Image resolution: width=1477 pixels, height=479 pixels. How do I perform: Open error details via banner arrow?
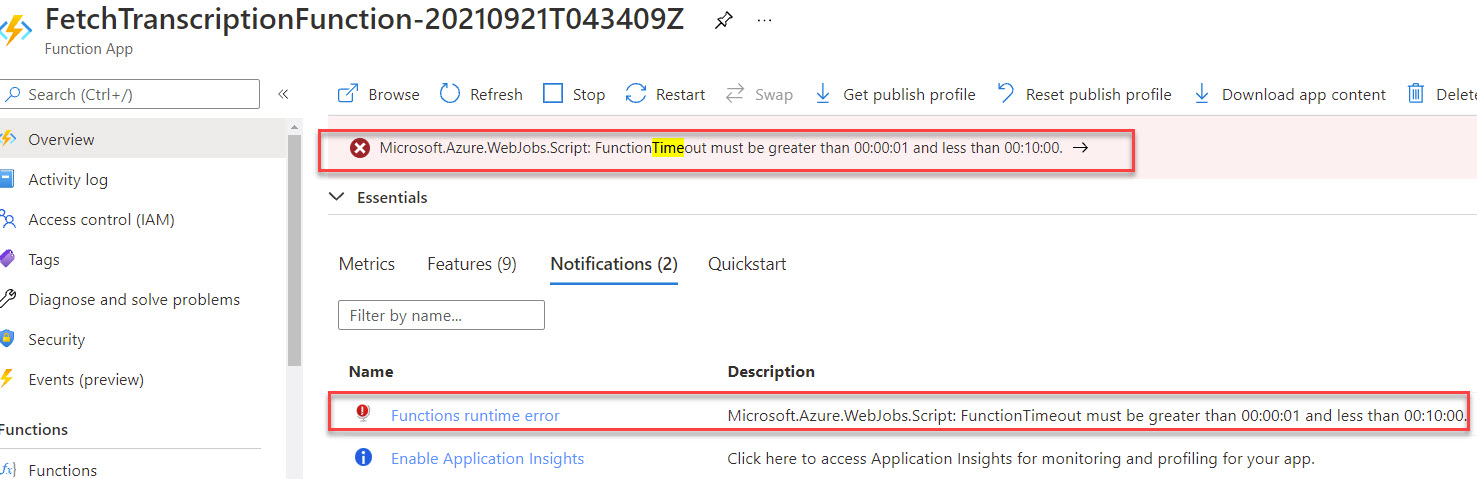point(1080,148)
